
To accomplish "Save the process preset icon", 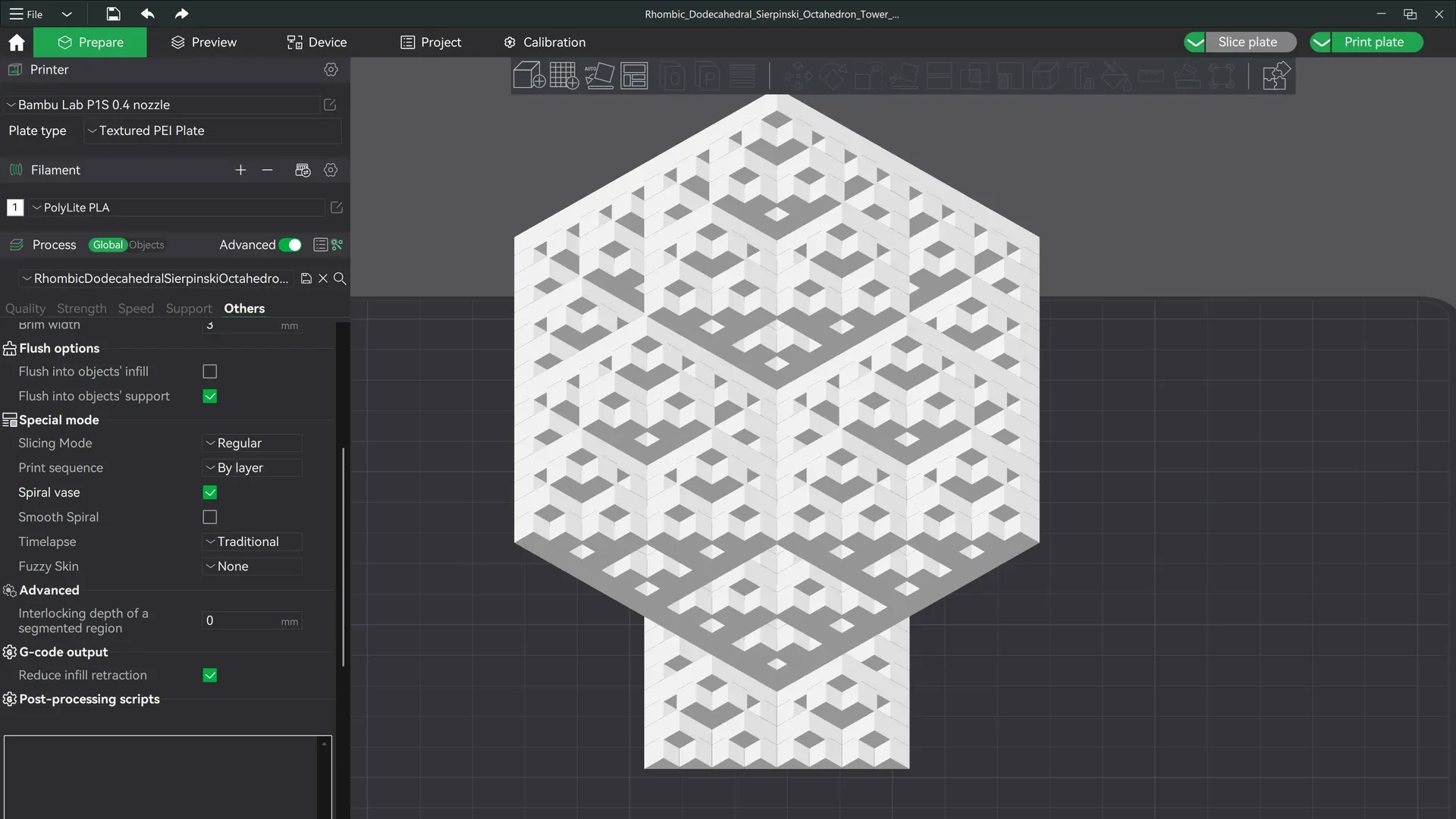I will point(306,278).
